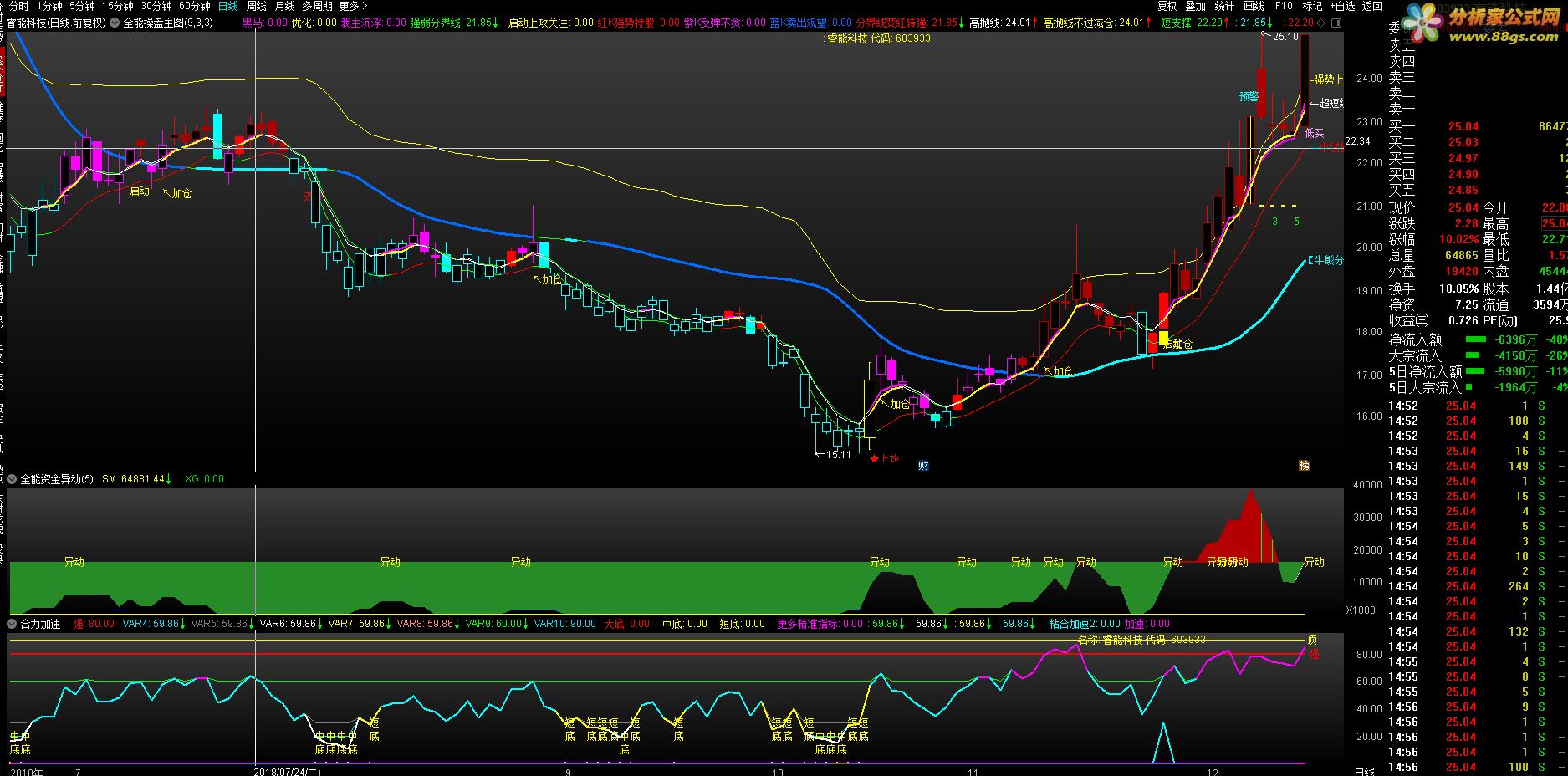Expand 合力加速 indicator dropdown arrow
Screen dimensions: 1568x776
[x=12, y=624]
